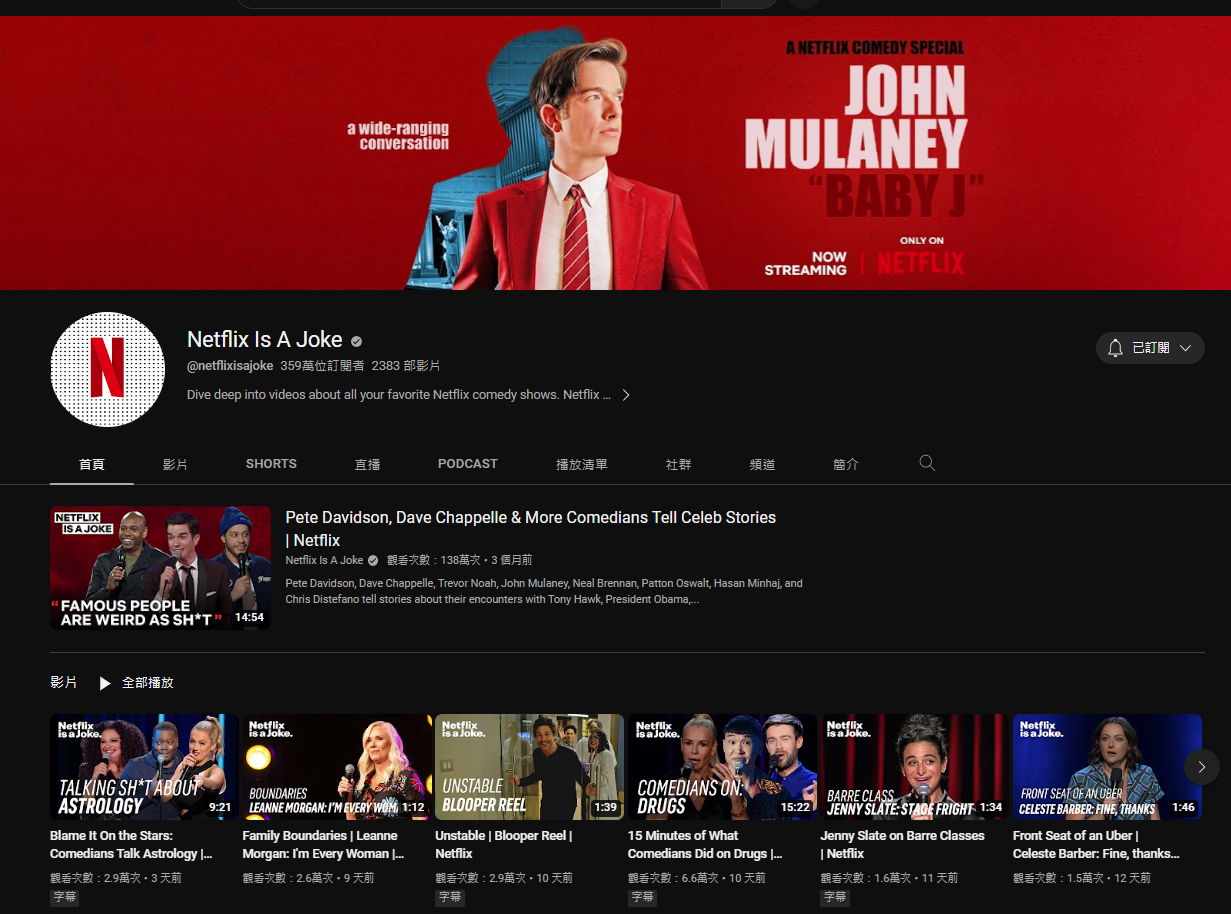
Task: Click the 影片 section heading
Action: click(x=63, y=682)
